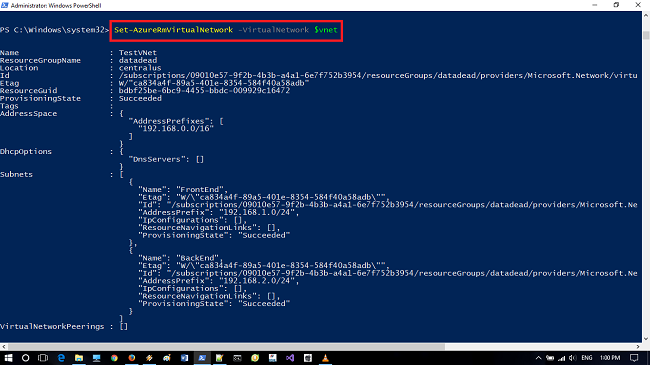Click the horizontal scrollbar right arrow
This screenshot has height=365, width=650.
click(x=638, y=347)
